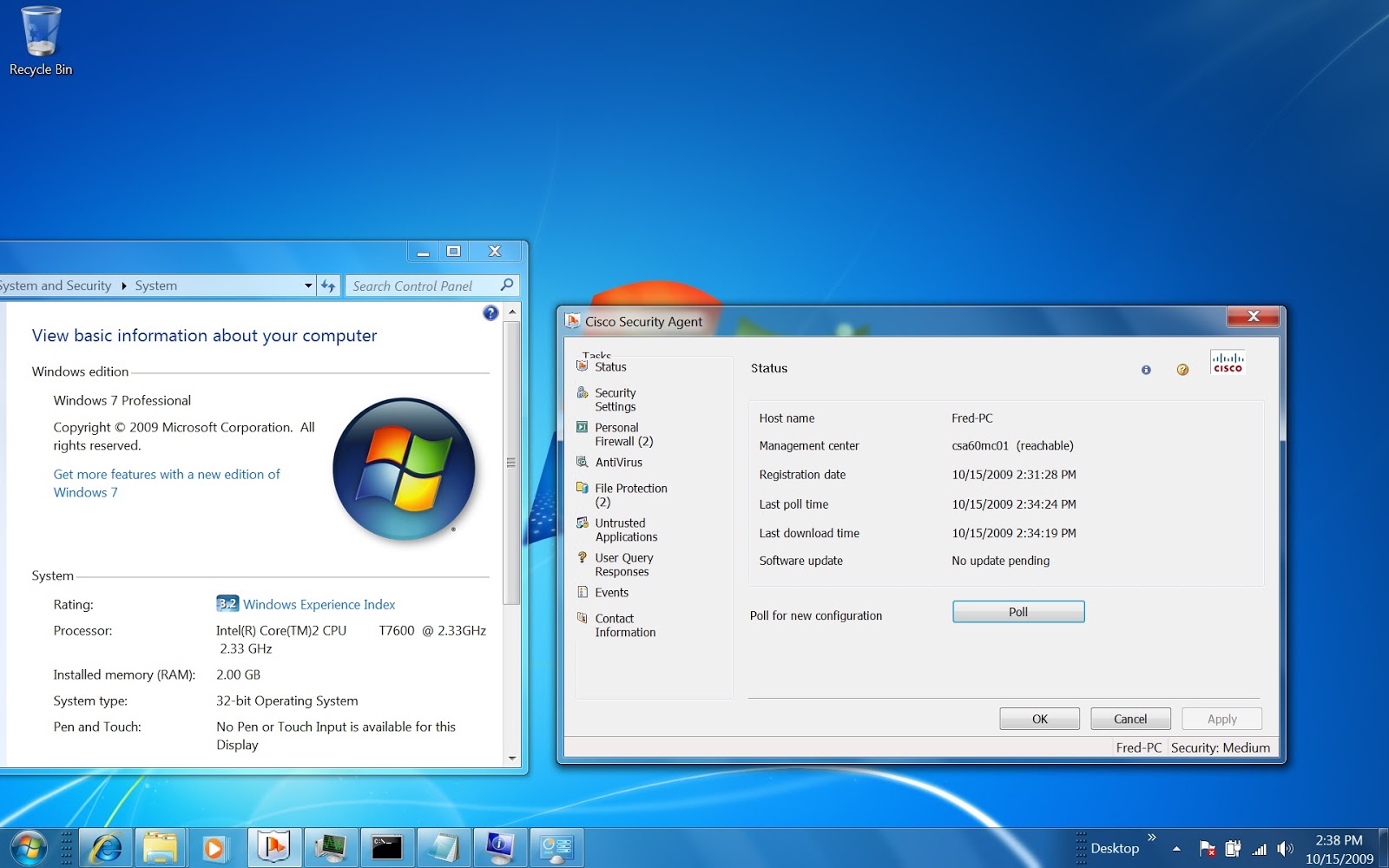Click Get more features with new edition link
This screenshot has height=868, width=1389.
tap(167, 483)
